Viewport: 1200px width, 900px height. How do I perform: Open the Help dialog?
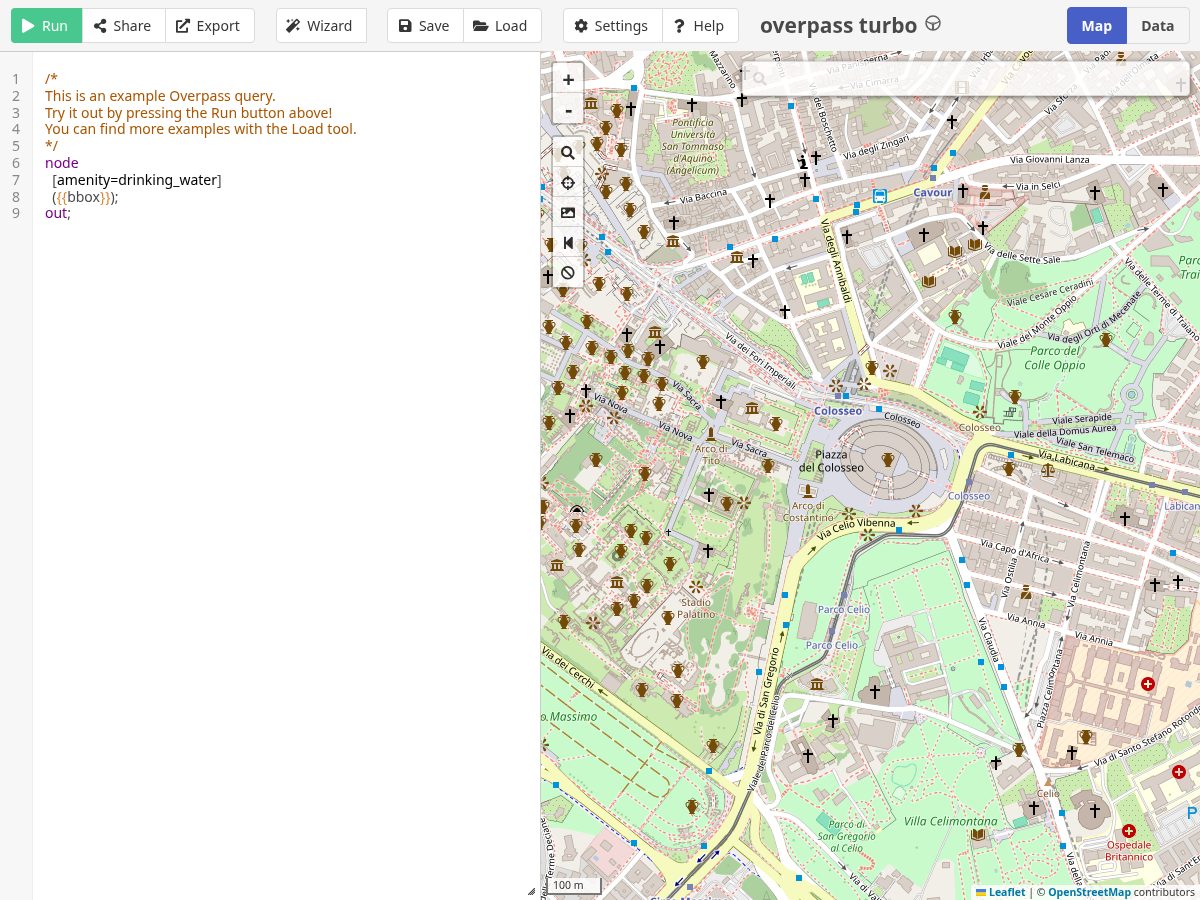[x=700, y=26]
